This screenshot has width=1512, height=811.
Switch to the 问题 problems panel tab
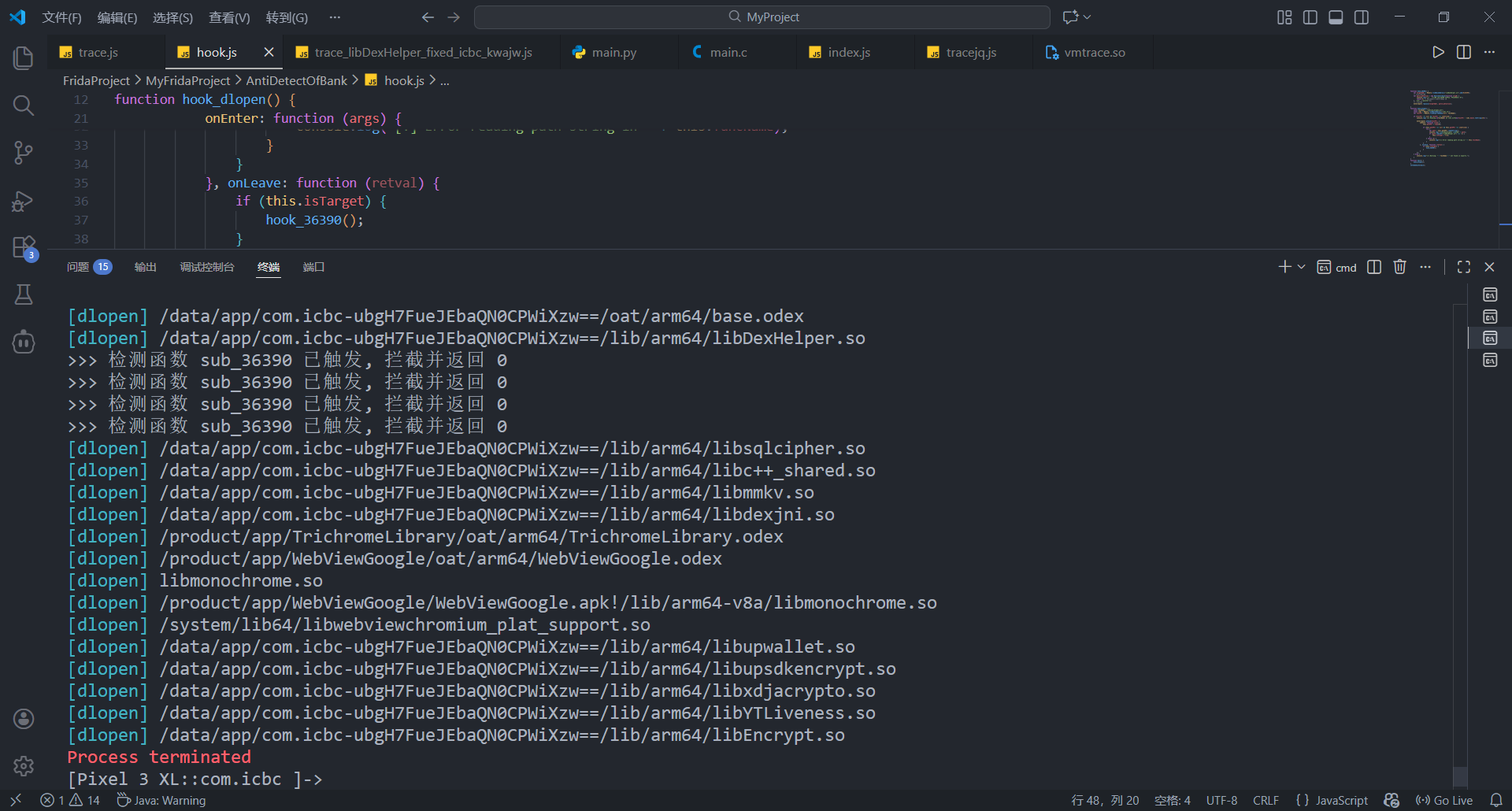tap(89, 267)
